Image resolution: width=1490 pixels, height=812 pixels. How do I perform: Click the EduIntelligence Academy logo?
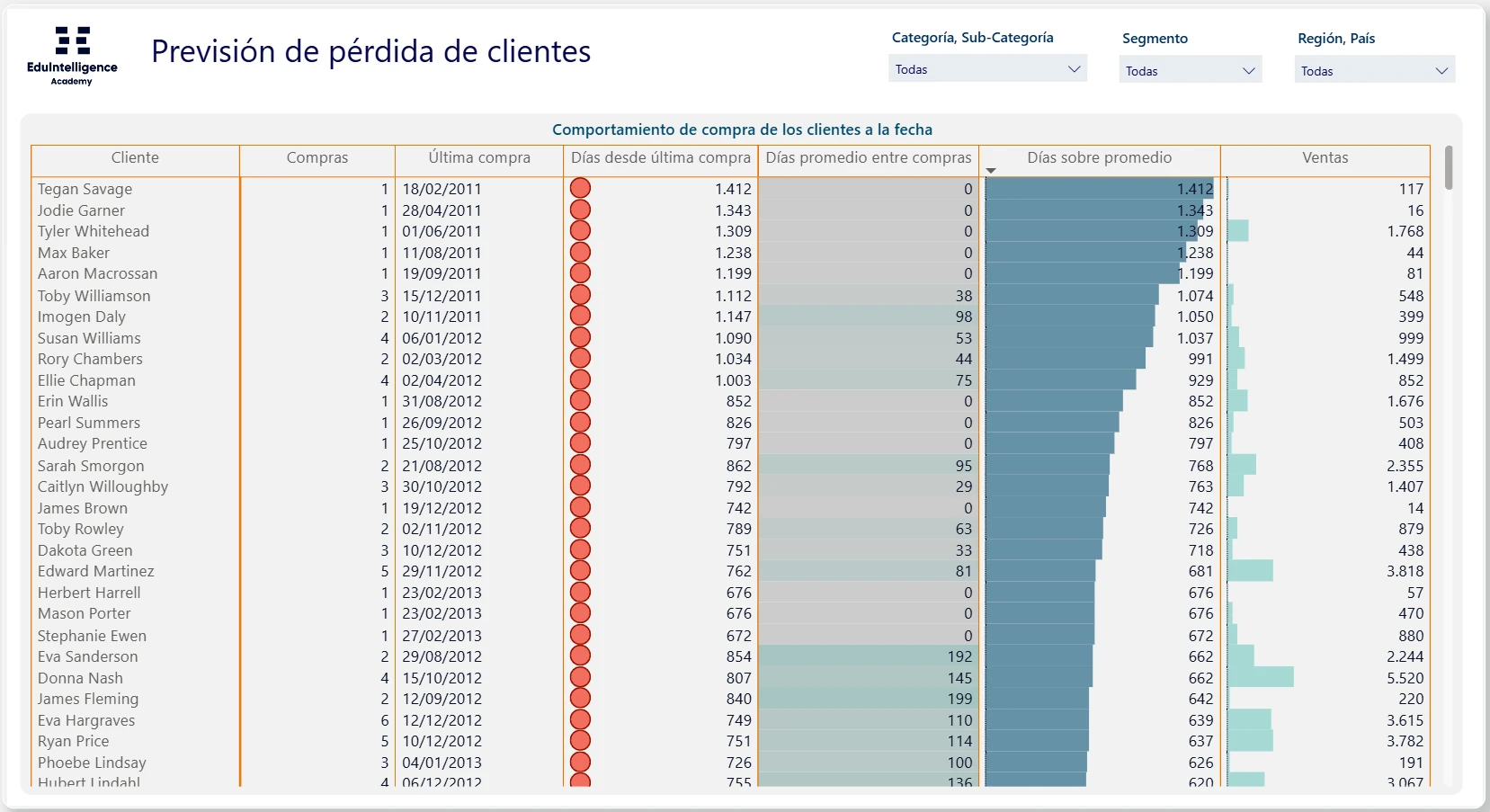pos(72,56)
